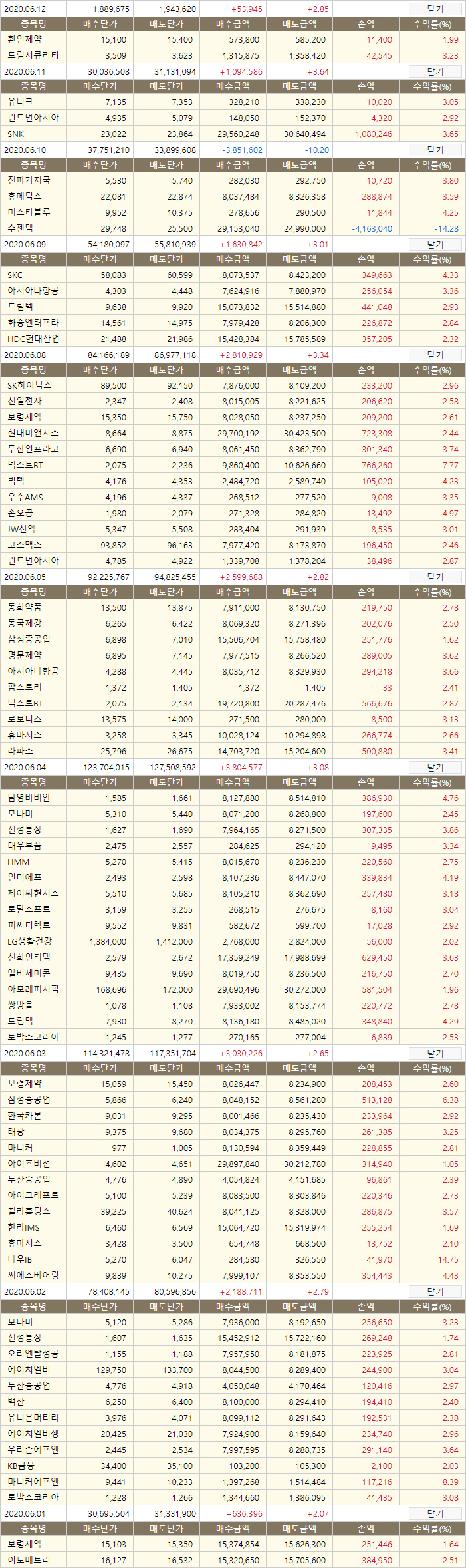This screenshot has height=1568, width=466.
Task: Click the 화승엔터프라 stock name
Action: [33, 323]
